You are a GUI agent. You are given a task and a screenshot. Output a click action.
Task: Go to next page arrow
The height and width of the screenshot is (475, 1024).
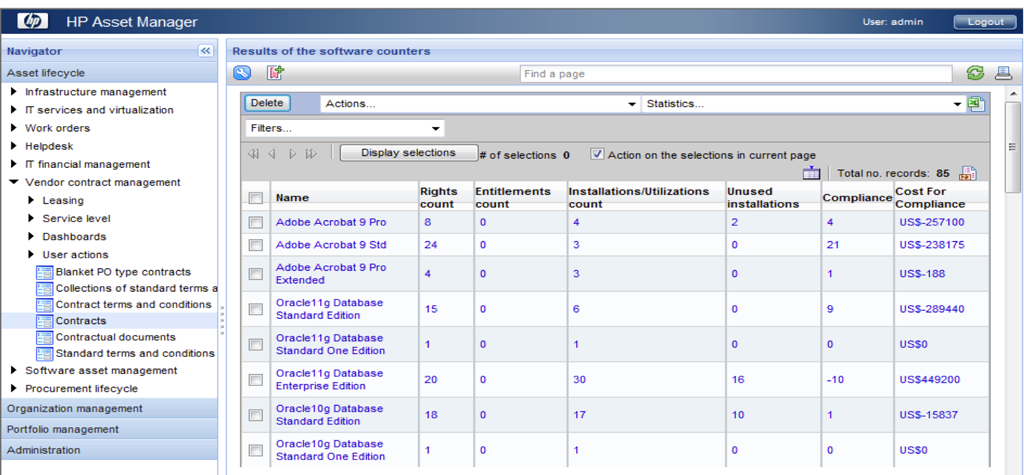tap(293, 154)
